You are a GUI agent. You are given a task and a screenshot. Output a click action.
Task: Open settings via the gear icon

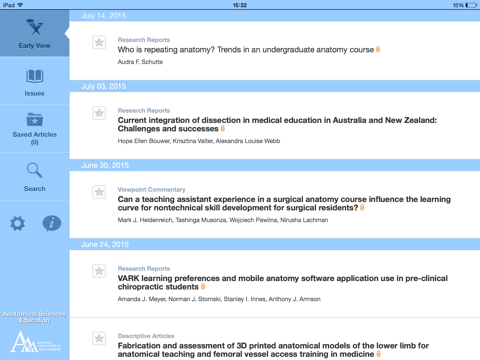17,223
